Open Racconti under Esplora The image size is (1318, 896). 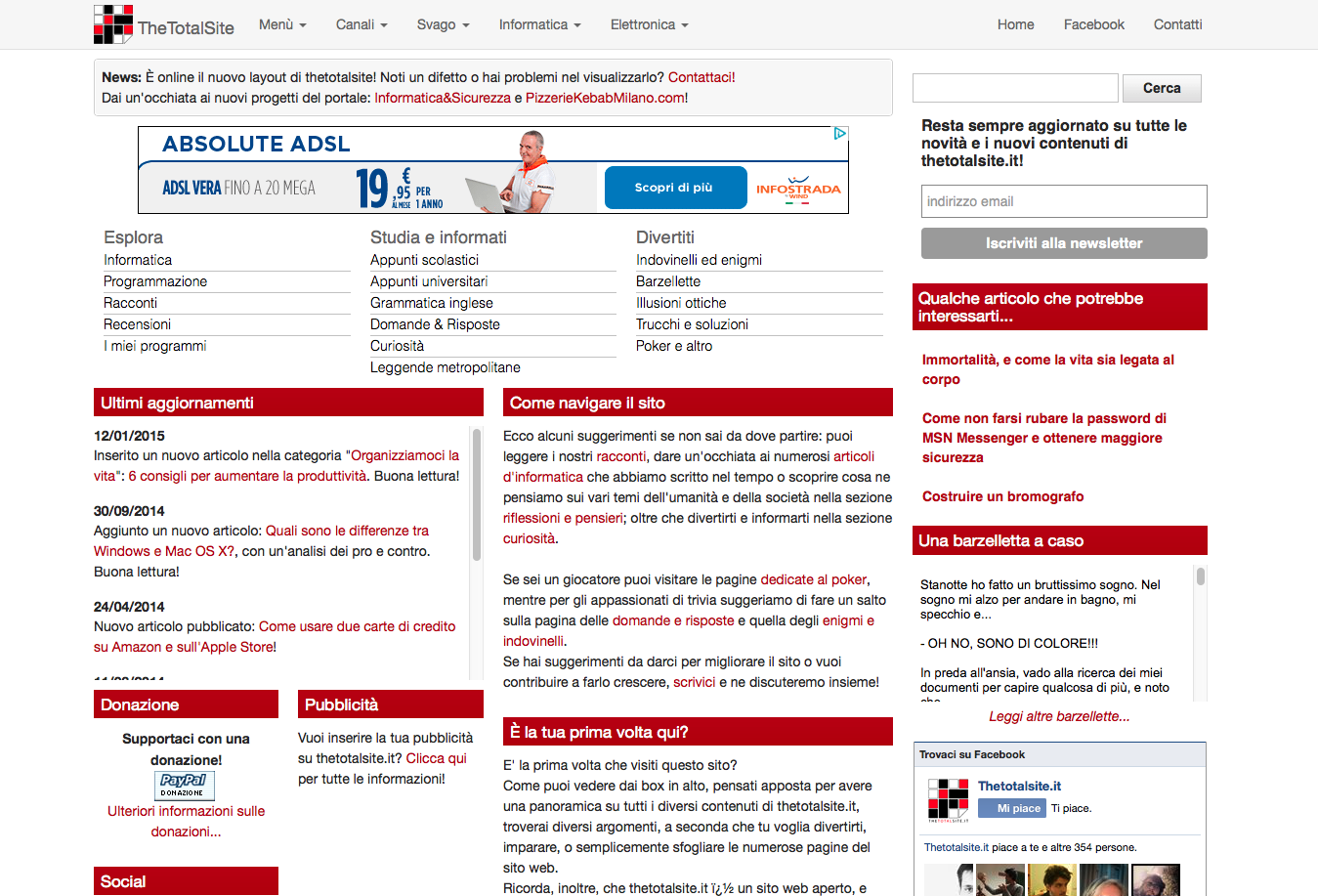coord(130,303)
